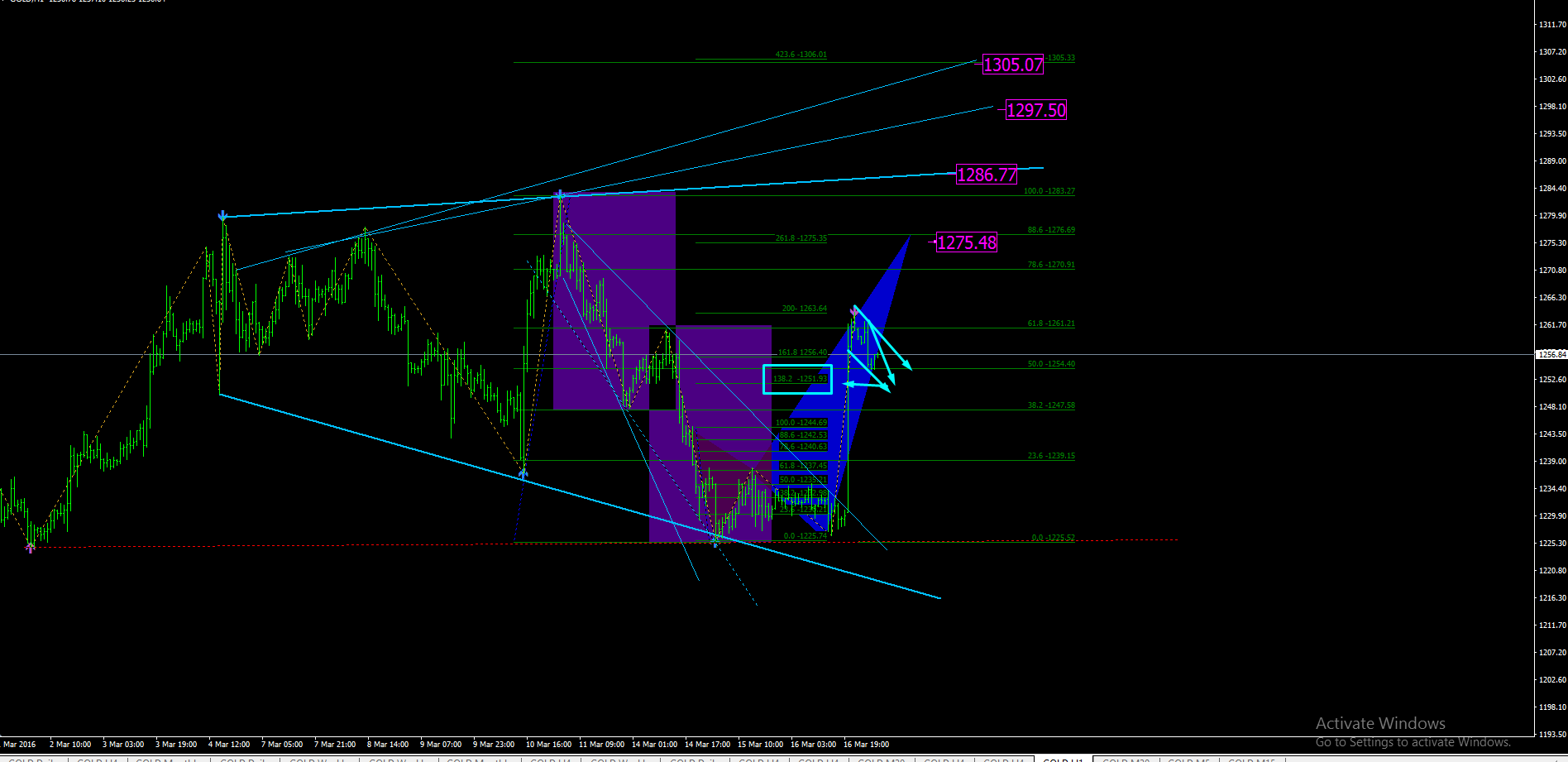Screen dimensions: 1568x762
Task: Click the retracement label 0.0 -1225.52
Action: [1053, 538]
